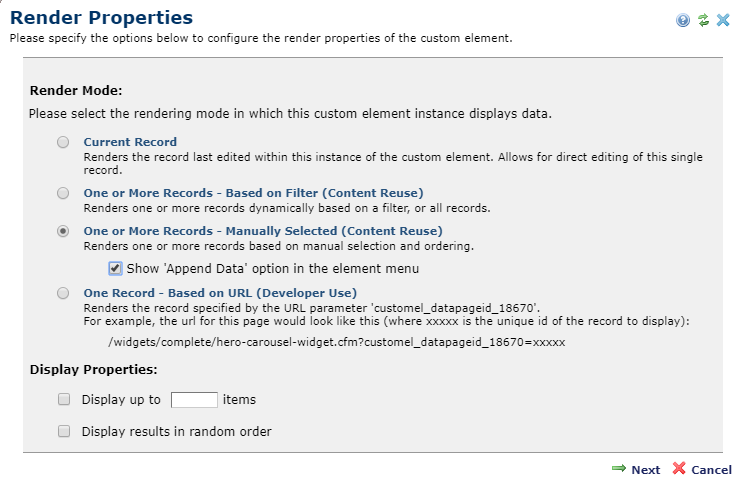Choose the Based on Filter radio button

click(63, 193)
